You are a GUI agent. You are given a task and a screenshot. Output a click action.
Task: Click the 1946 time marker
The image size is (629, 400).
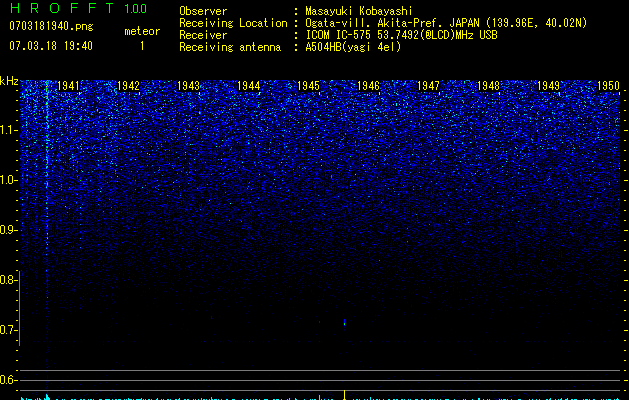pos(368,86)
